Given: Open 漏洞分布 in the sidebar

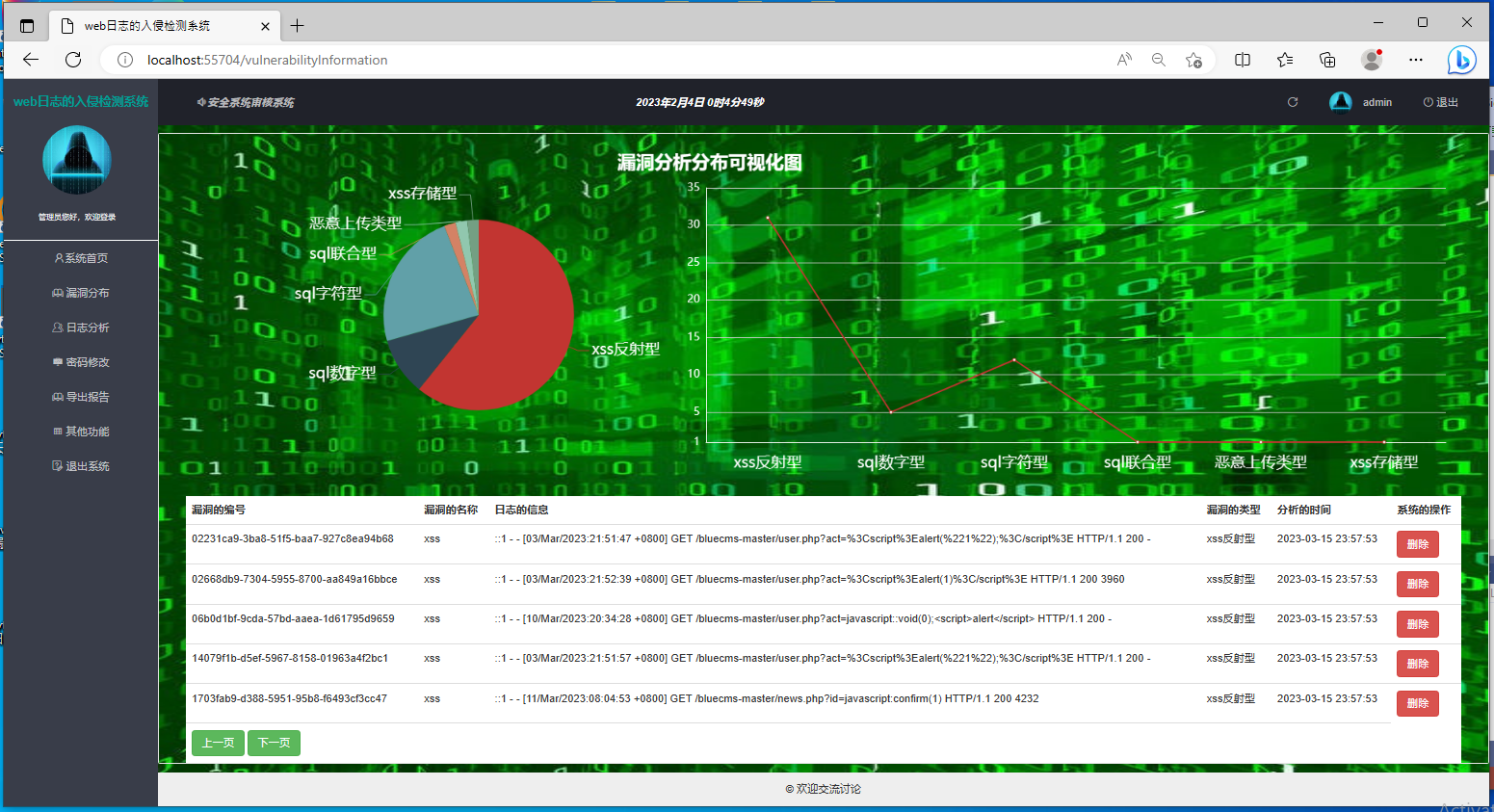Looking at the screenshot, I should (81, 293).
